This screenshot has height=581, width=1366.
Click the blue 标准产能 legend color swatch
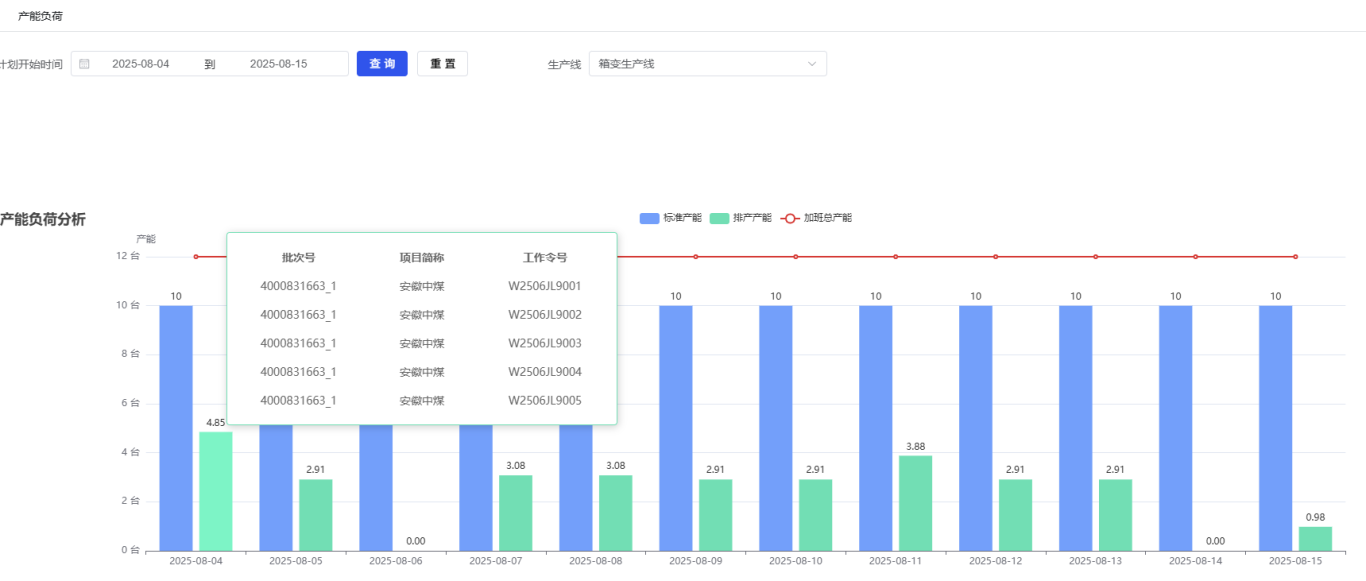click(x=650, y=218)
